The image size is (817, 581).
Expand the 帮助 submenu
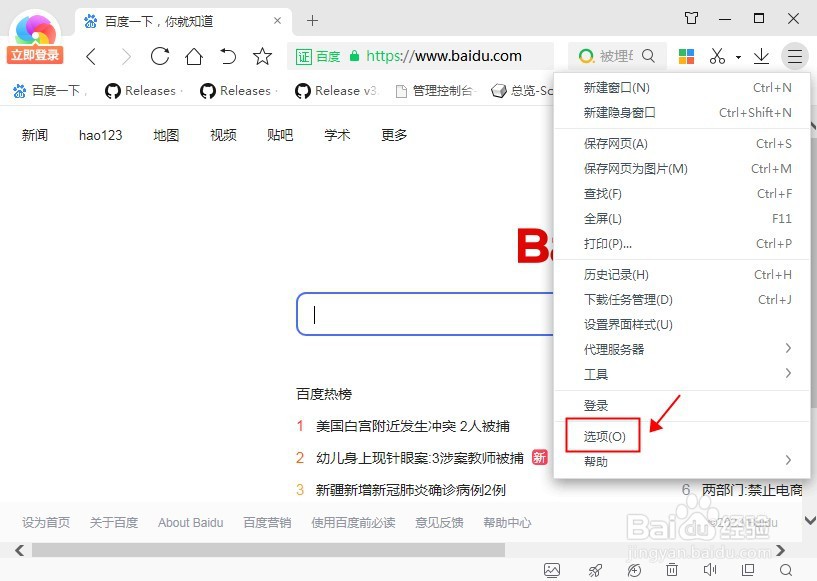coord(788,460)
